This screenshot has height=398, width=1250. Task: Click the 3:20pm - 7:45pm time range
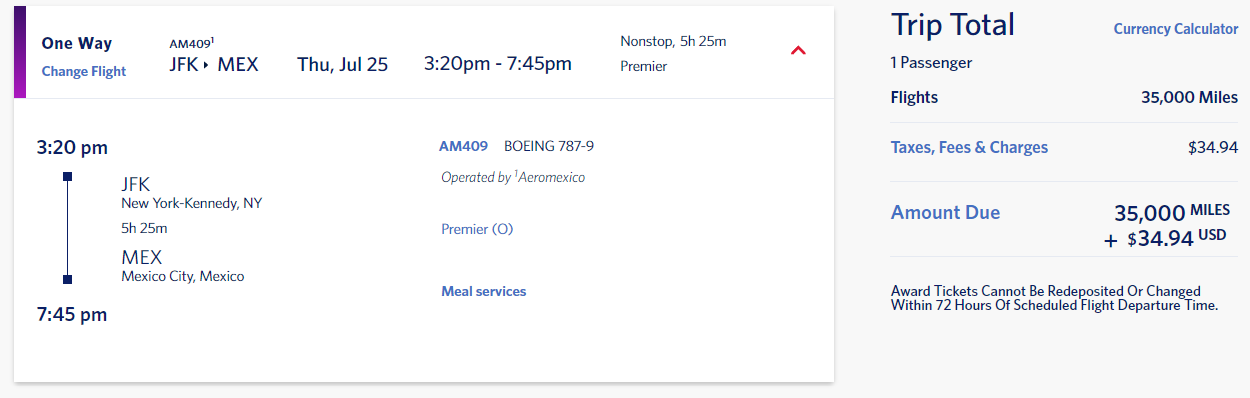[x=498, y=64]
